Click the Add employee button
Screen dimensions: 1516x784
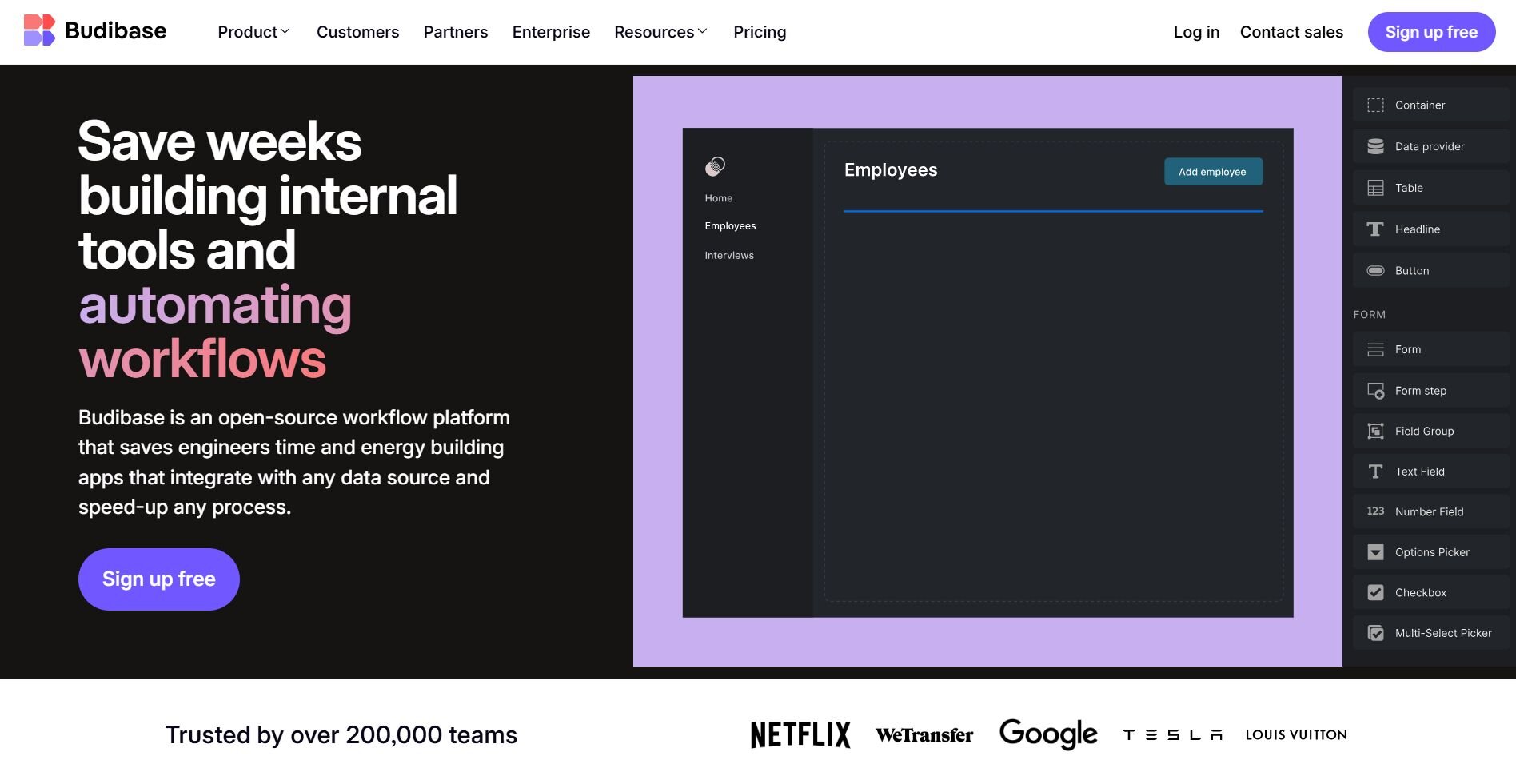pos(1212,172)
